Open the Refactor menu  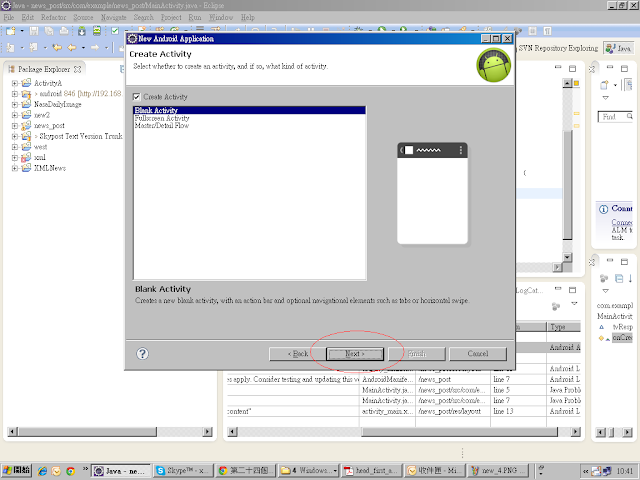tap(53, 17)
